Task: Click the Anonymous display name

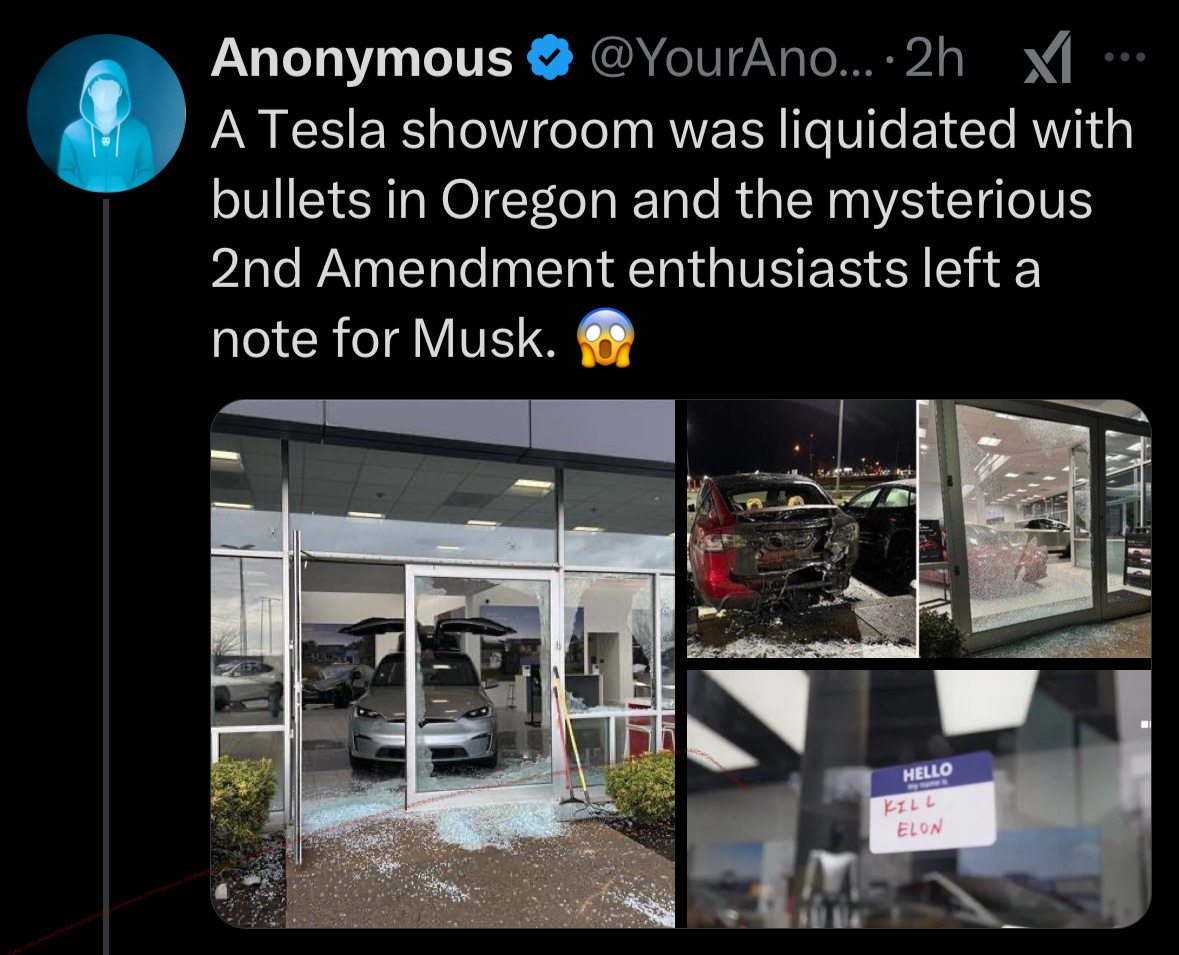Action: point(362,58)
